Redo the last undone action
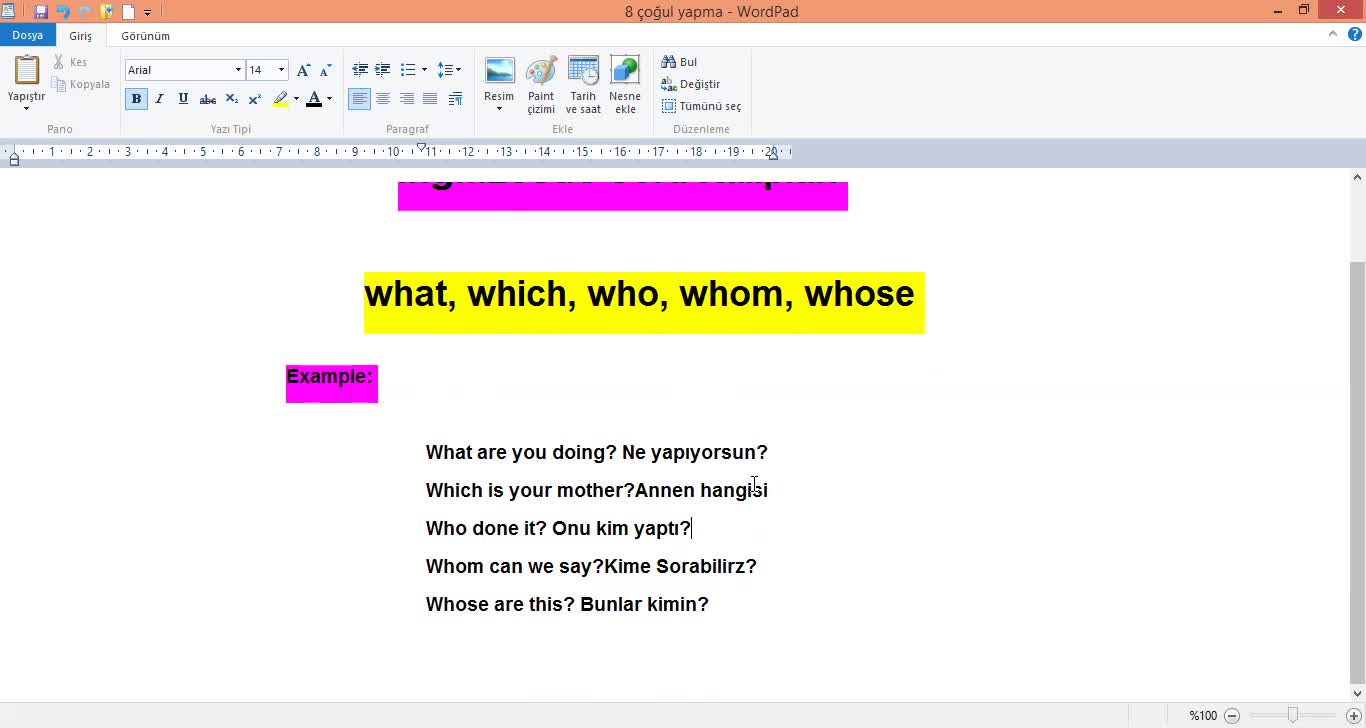The image size is (1366, 728). (x=85, y=12)
